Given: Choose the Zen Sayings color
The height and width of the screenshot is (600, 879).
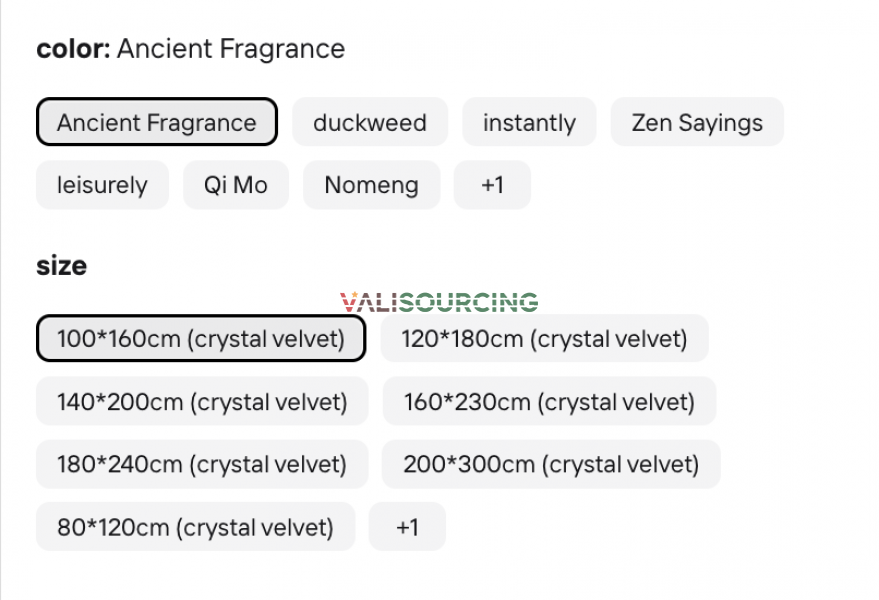Looking at the screenshot, I should click(x=697, y=122).
